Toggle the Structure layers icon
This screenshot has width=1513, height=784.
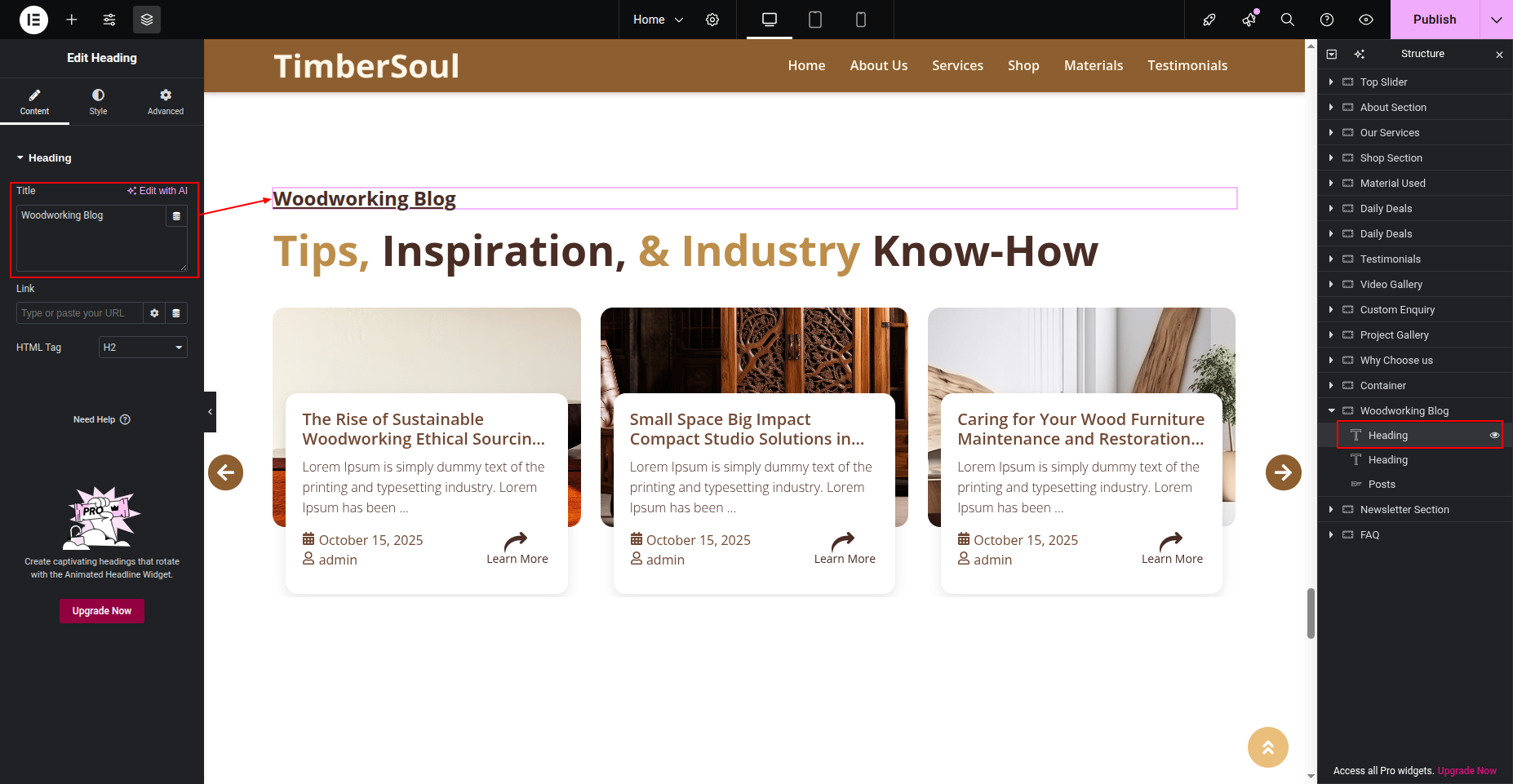tap(147, 20)
